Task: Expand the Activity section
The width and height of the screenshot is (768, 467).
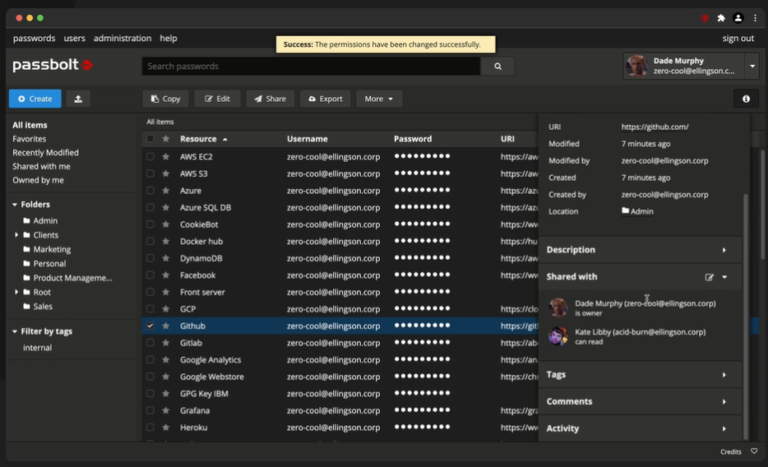Action: pyautogui.click(x=640, y=428)
